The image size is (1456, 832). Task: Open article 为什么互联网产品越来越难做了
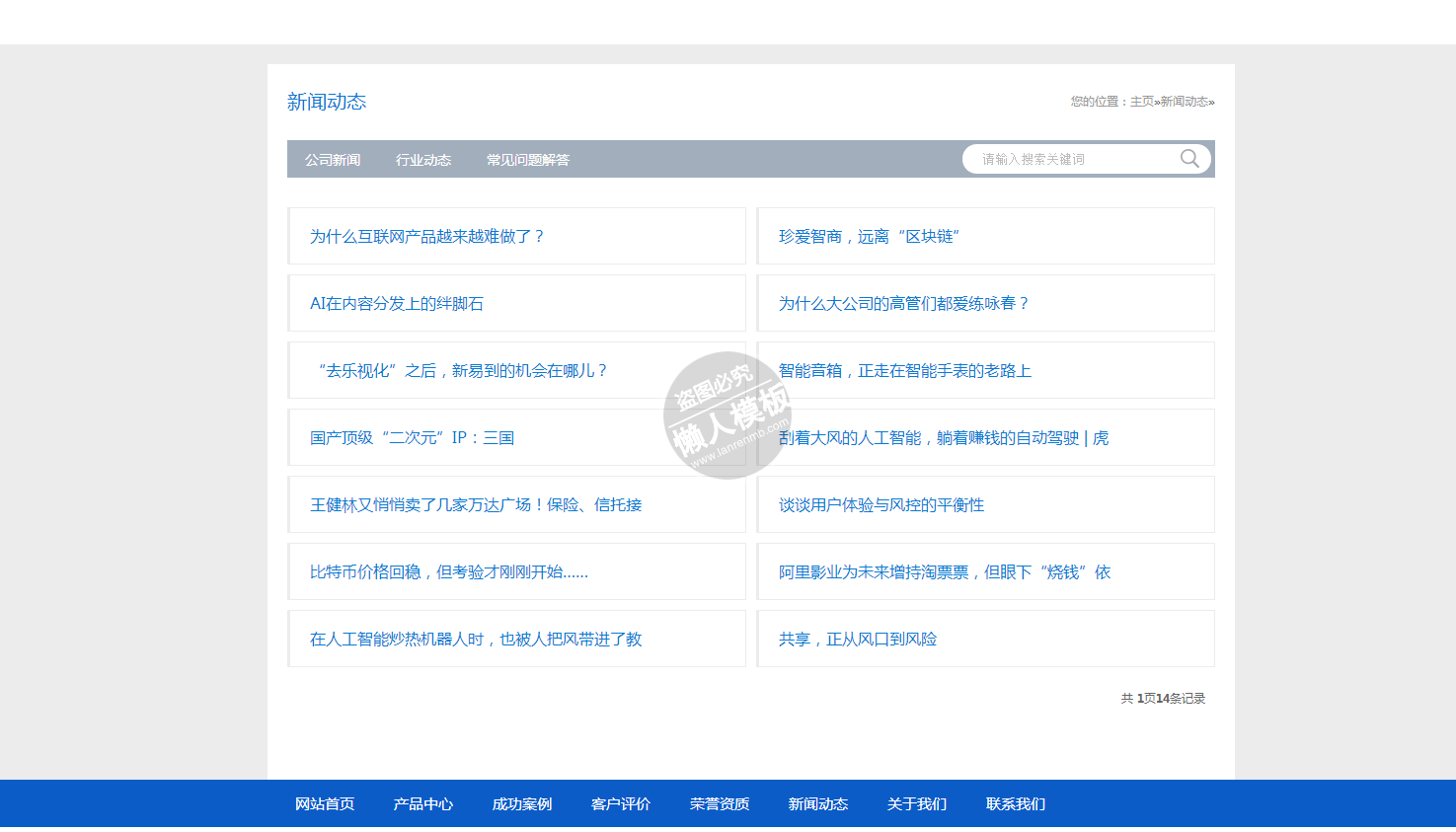[x=426, y=237]
